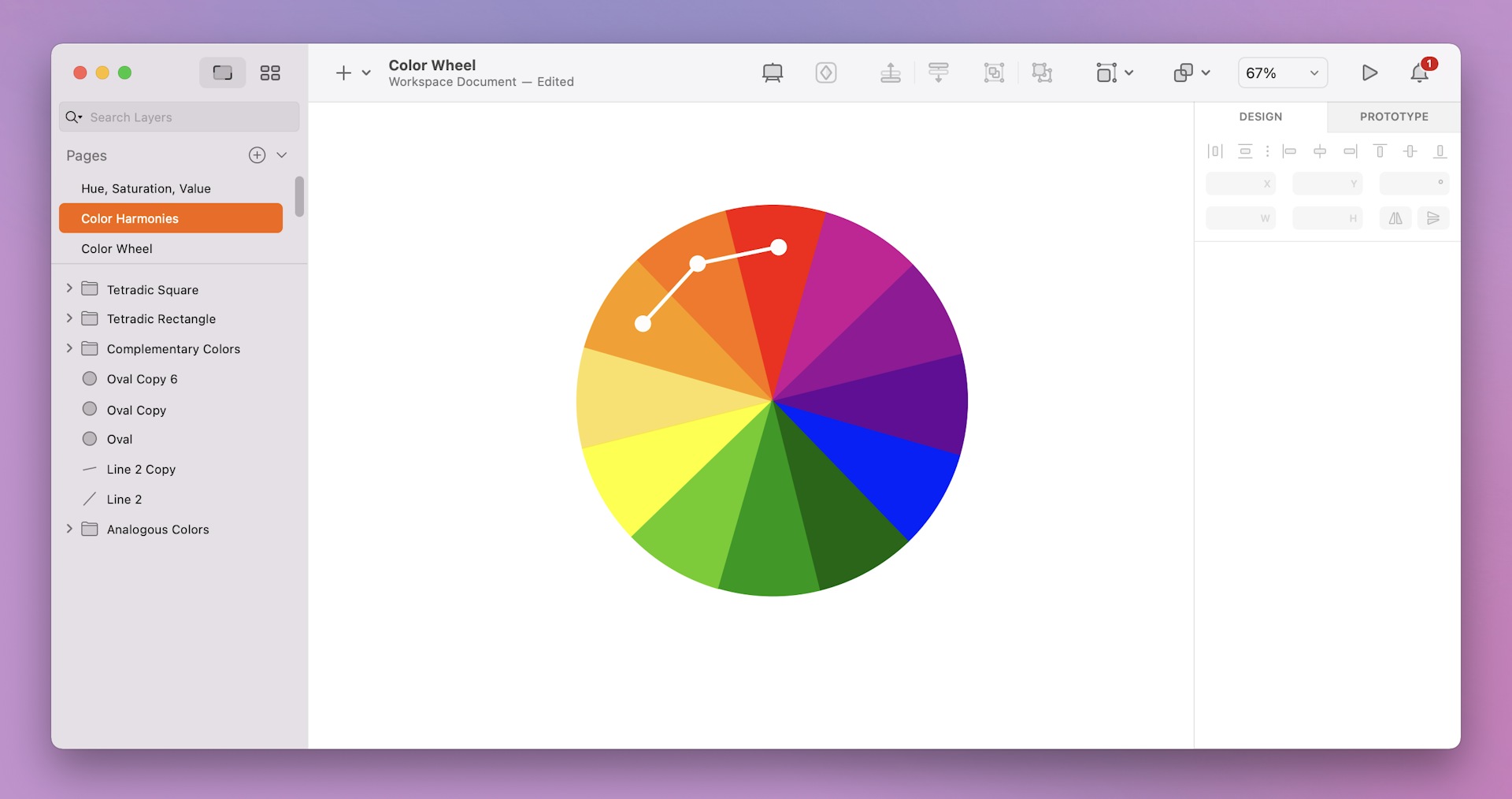Expand the Complementary Colors folder
This screenshot has width=1512, height=799.
click(69, 347)
